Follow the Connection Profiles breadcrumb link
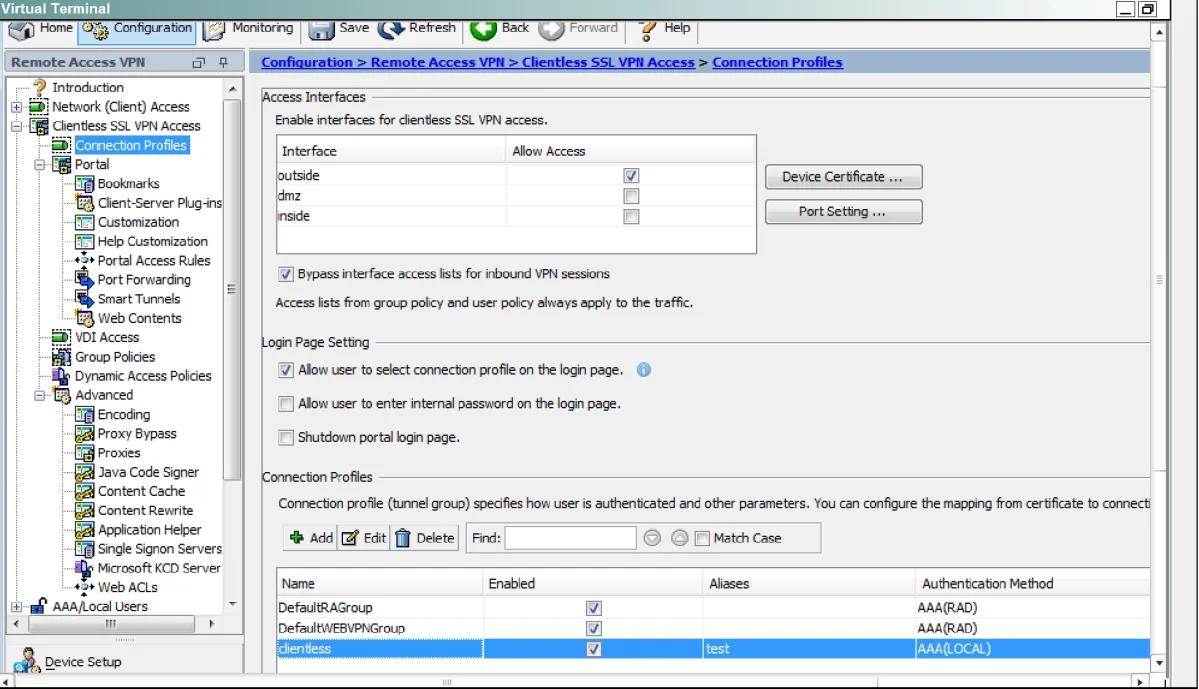The height and width of the screenshot is (689, 1199). pos(777,63)
